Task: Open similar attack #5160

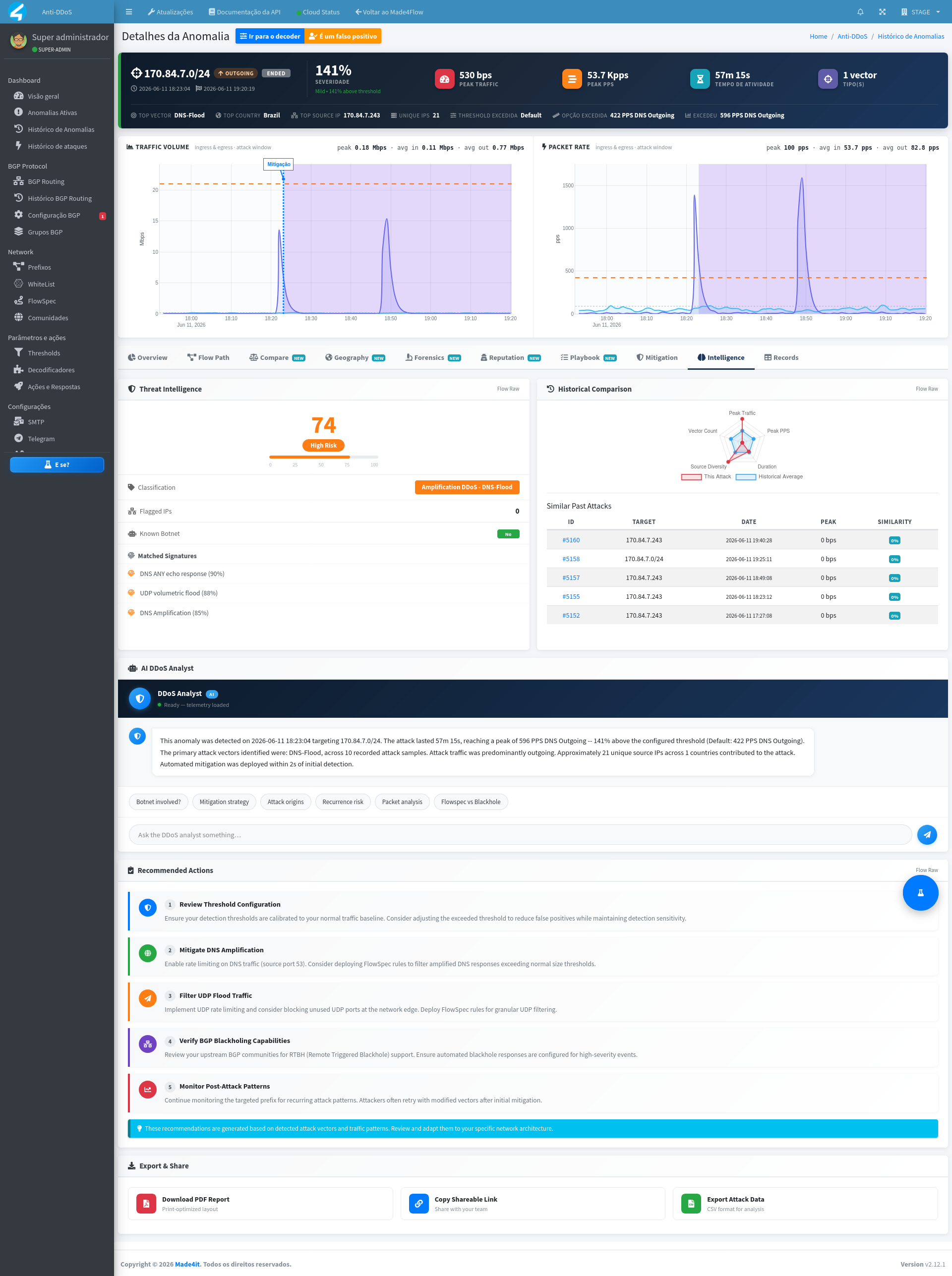Action: [x=571, y=540]
